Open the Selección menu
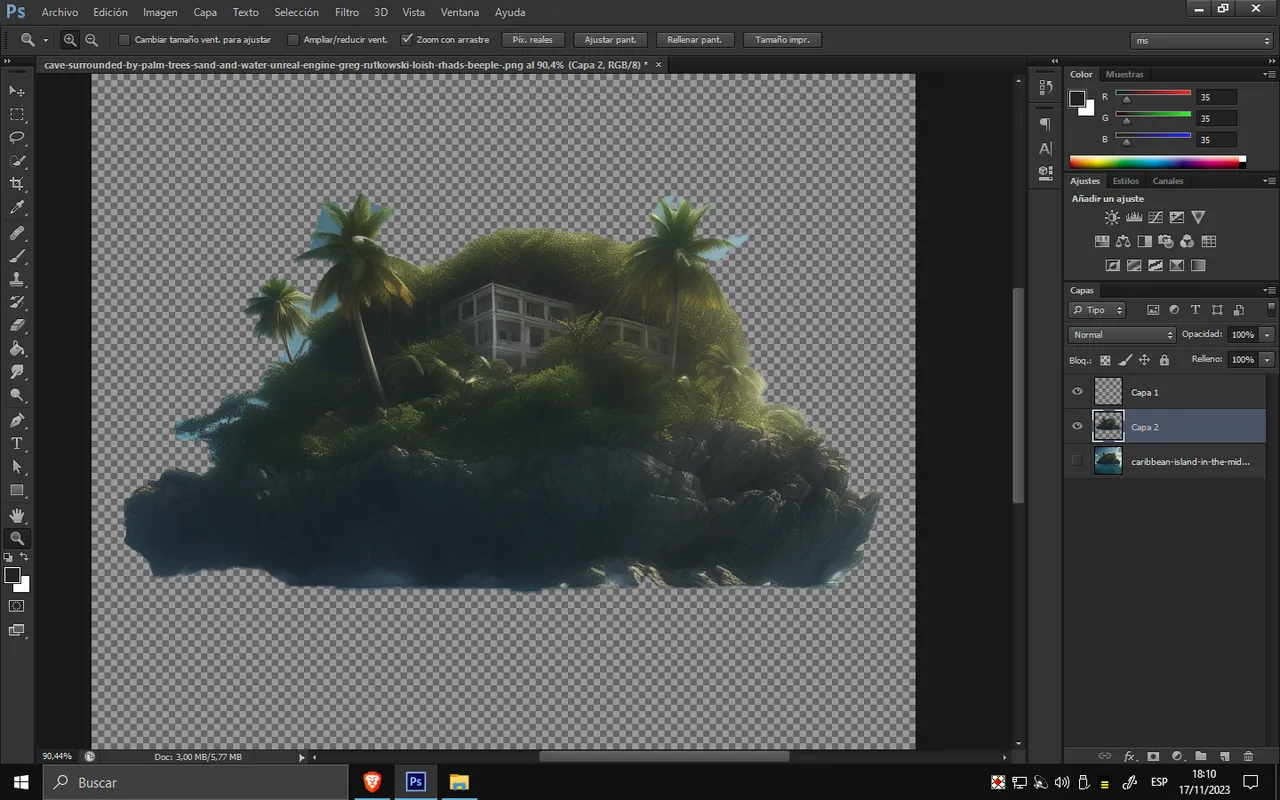The width and height of the screenshot is (1280, 800). pos(296,12)
